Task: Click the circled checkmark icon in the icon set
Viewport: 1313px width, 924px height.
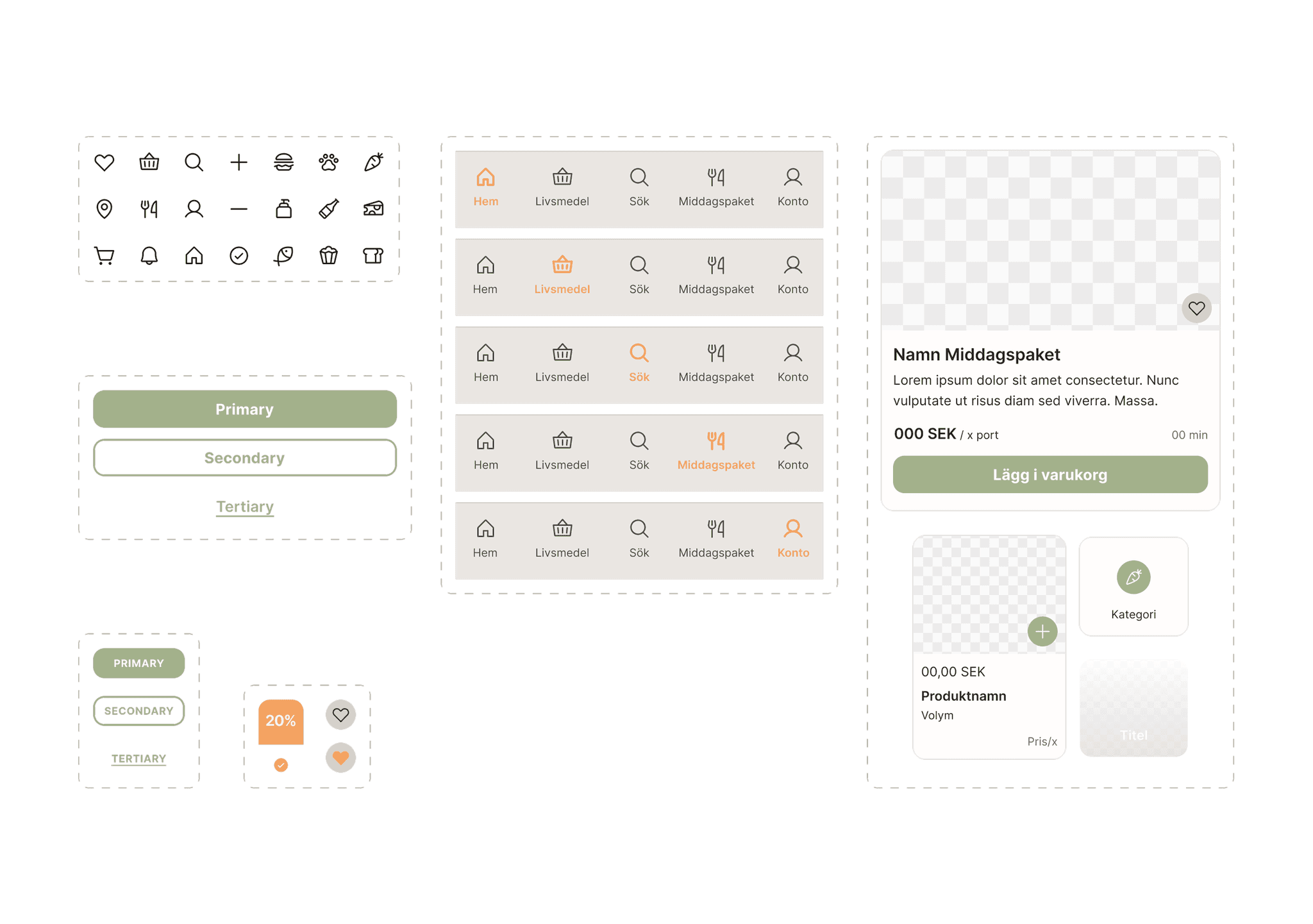Action: point(238,256)
